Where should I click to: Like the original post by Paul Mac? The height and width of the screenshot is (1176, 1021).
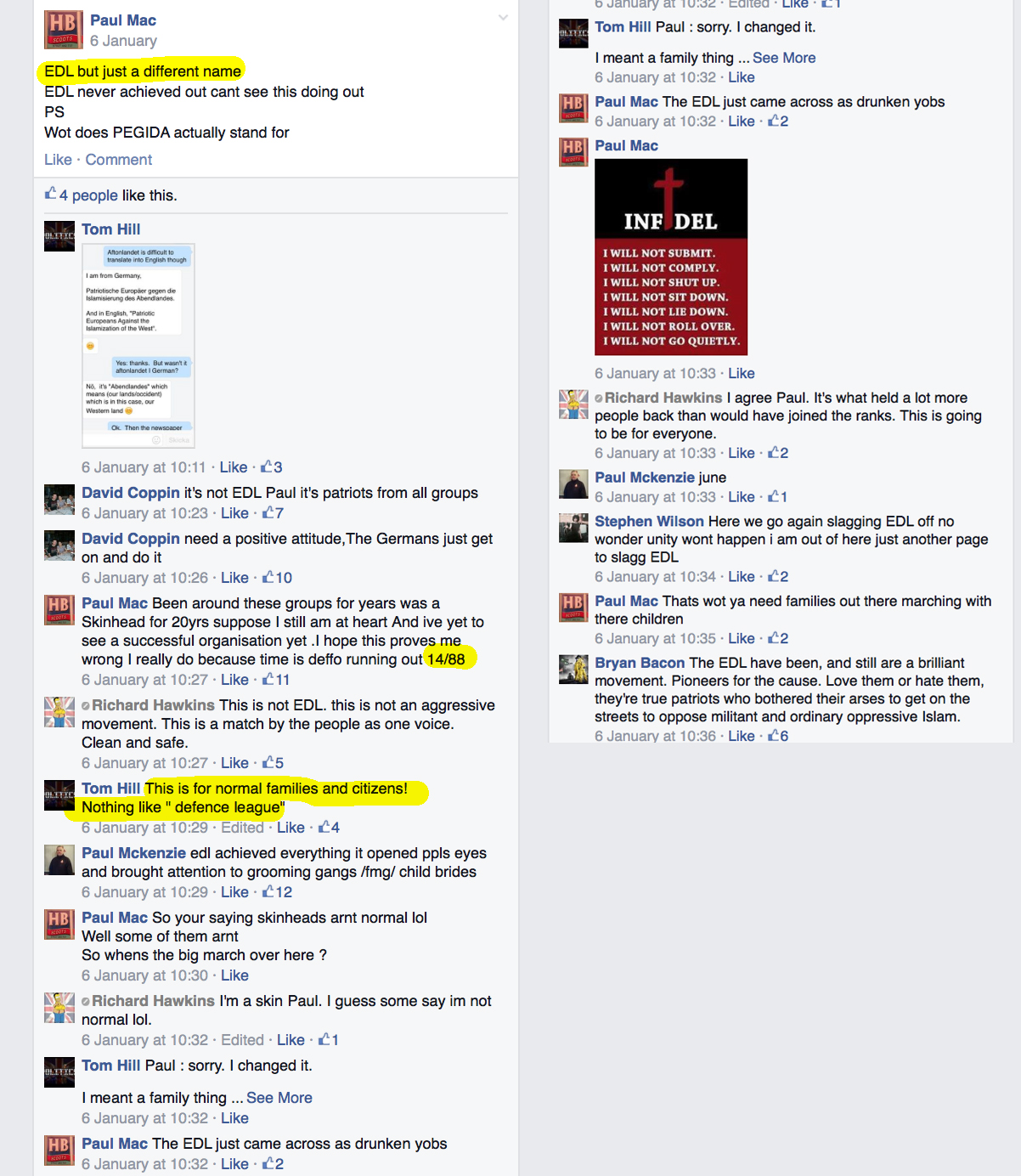[58, 160]
